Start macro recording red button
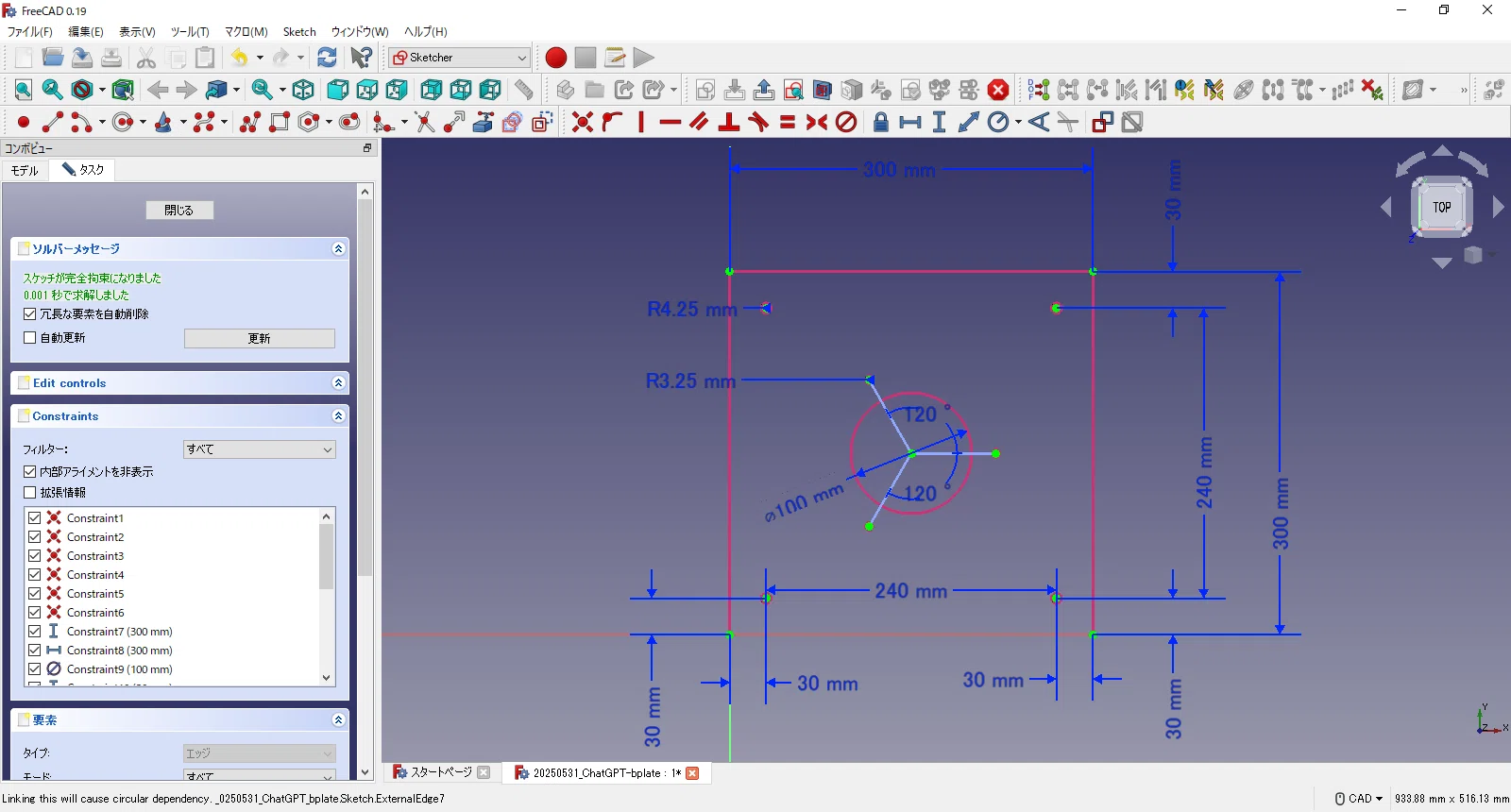 point(556,58)
